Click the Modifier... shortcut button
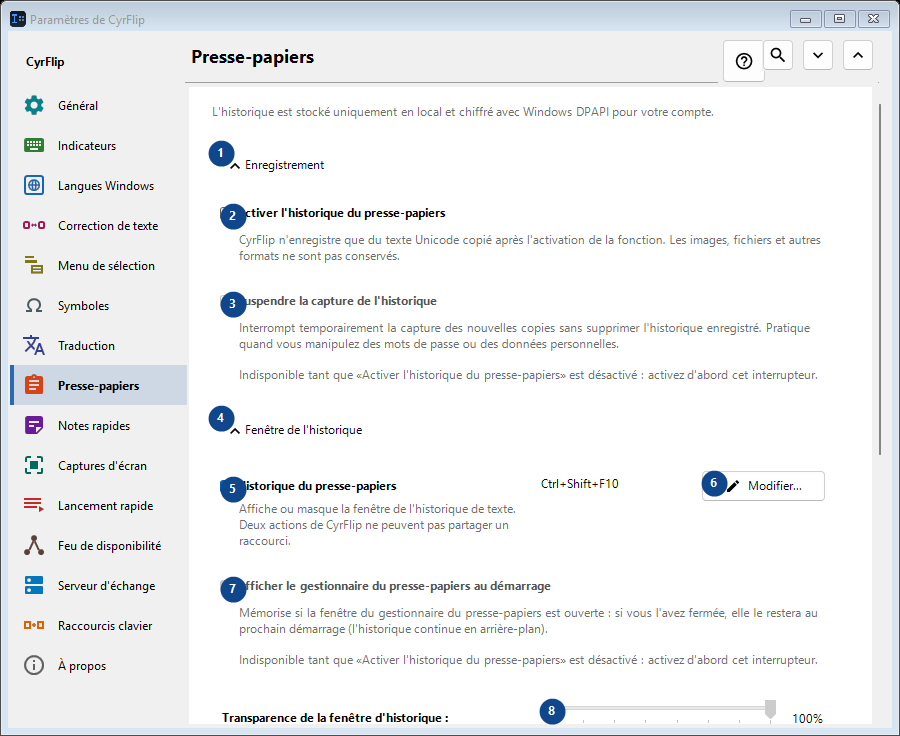 [763, 486]
